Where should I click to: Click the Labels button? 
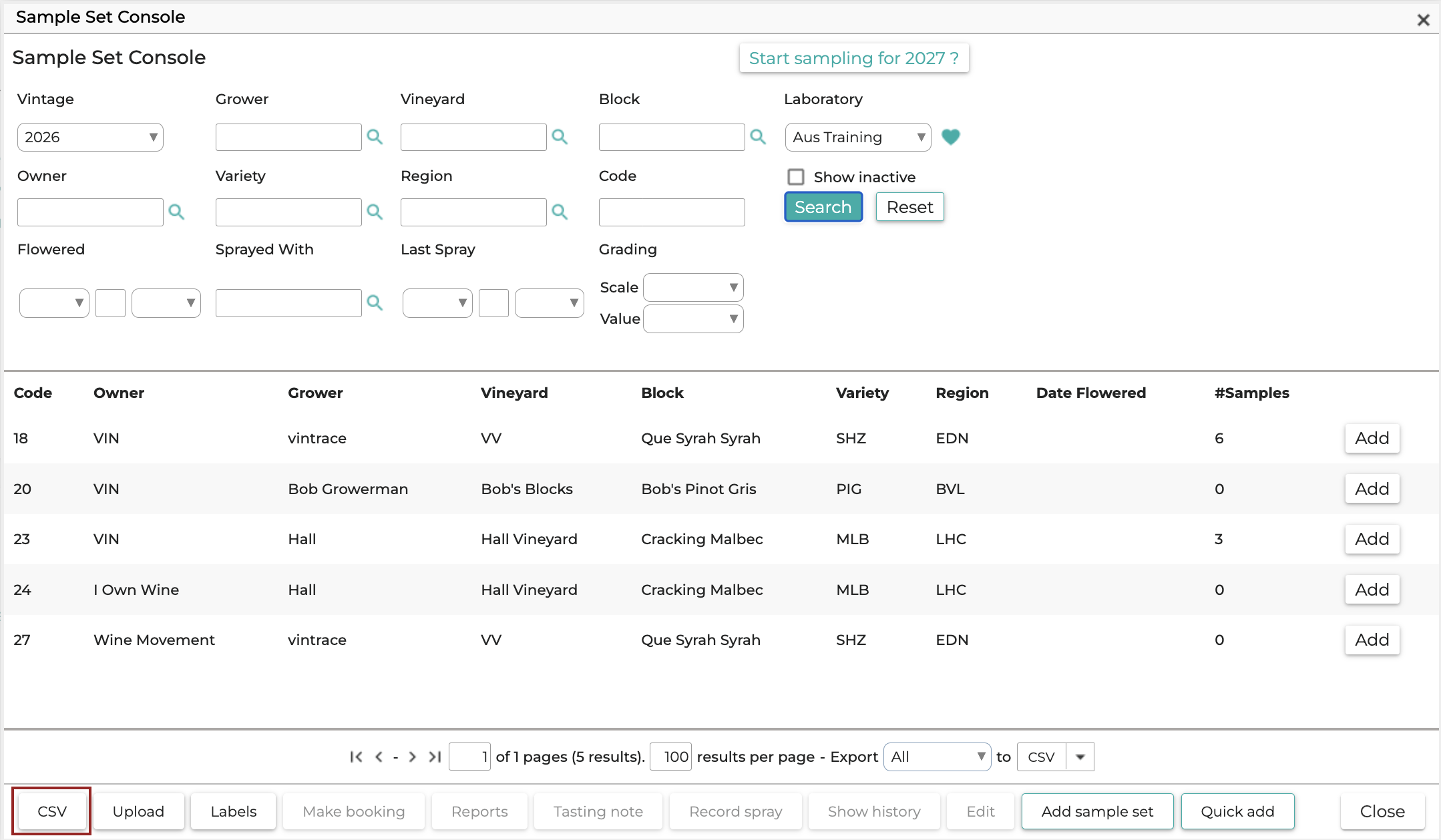[234, 811]
